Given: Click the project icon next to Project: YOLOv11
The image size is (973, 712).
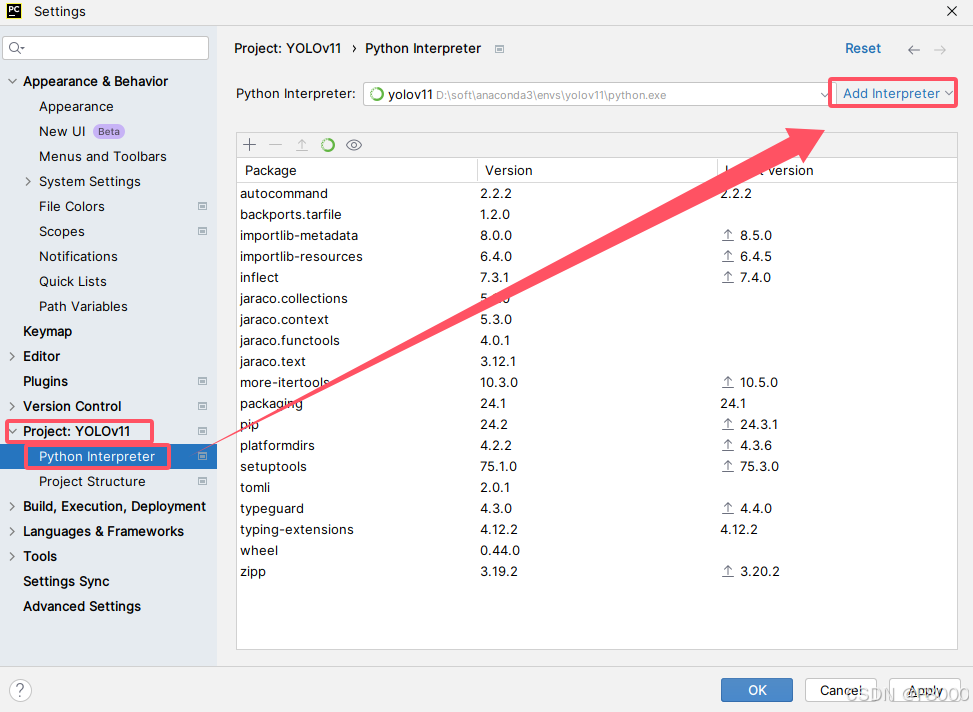Looking at the screenshot, I should (202, 431).
